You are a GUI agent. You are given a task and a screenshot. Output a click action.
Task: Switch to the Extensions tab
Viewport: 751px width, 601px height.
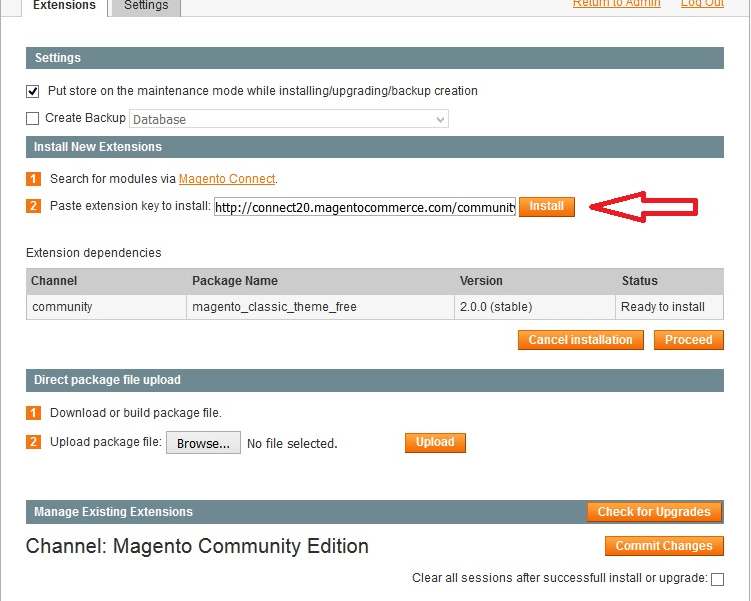[x=64, y=6]
